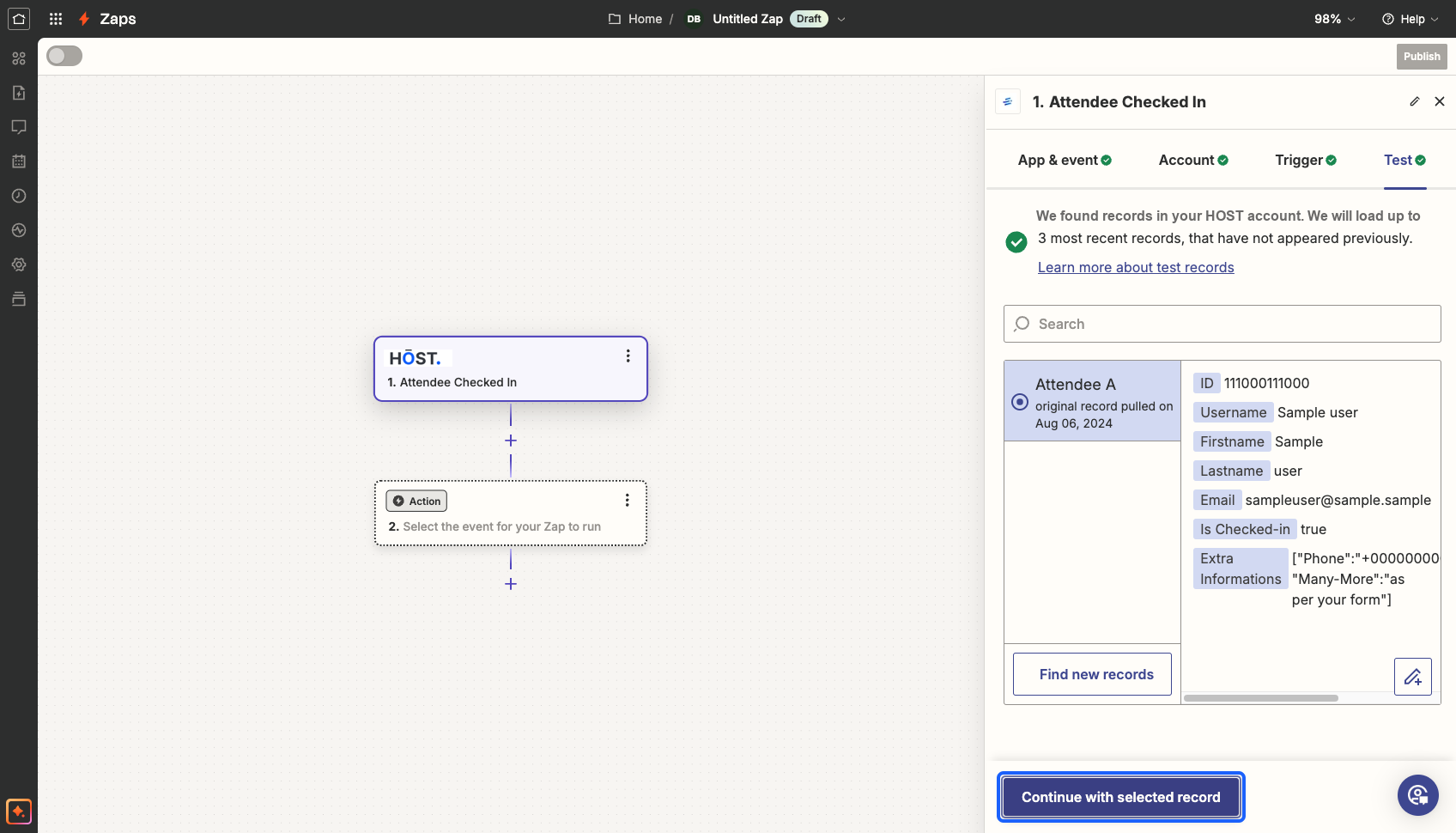Open Zap history clock icon in sidebar
Viewport: 1456px width, 833px height.
pyautogui.click(x=19, y=196)
